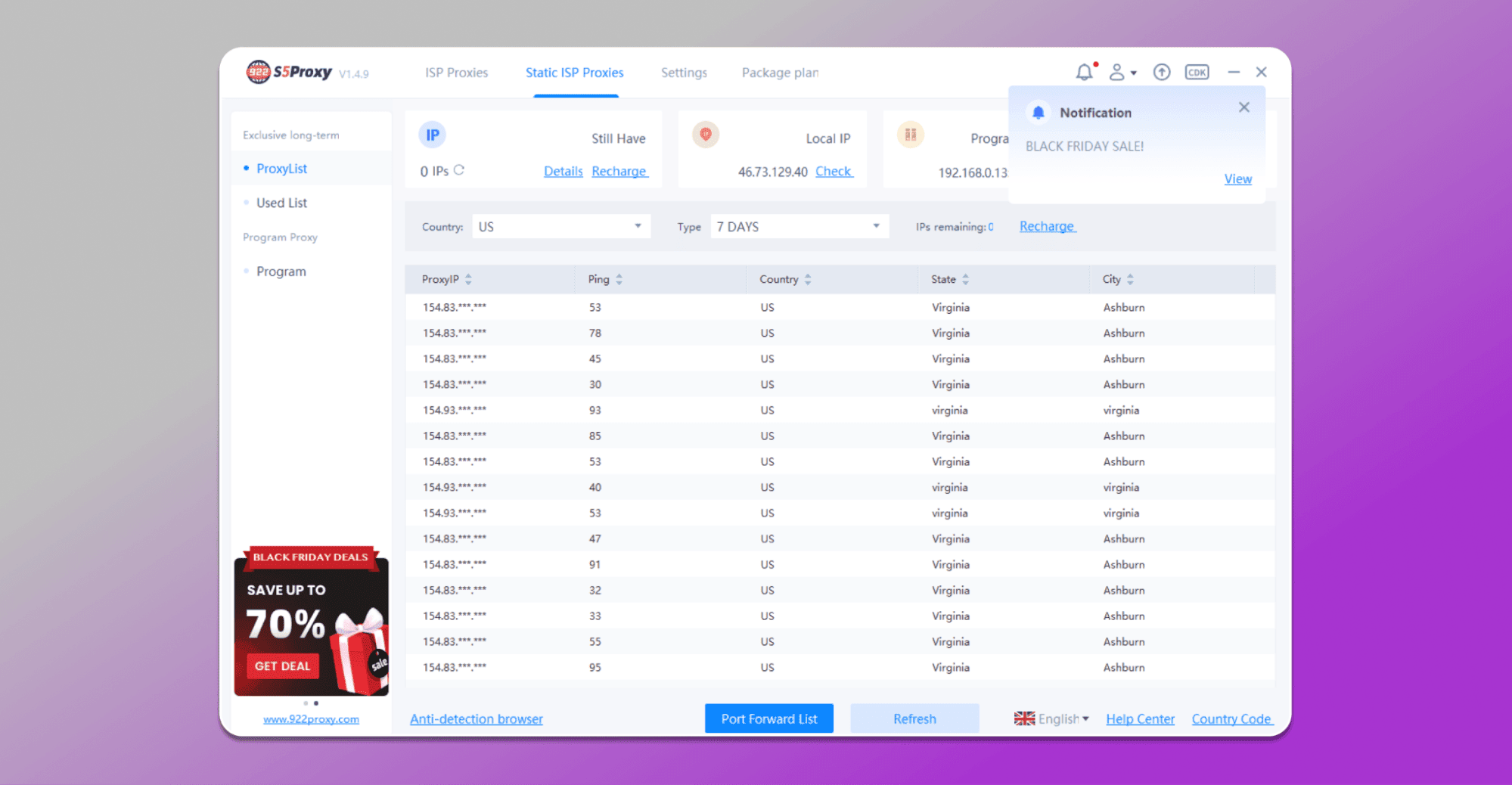Open the Help Center link
Viewport: 1512px width, 785px height.
pos(1140,718)
